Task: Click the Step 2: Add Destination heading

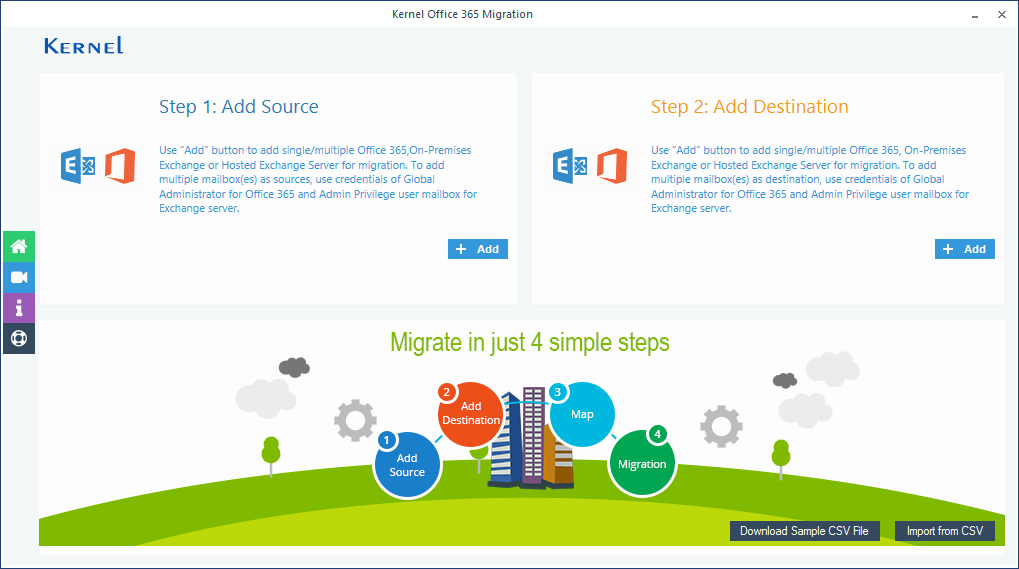Action: [749, 107]
